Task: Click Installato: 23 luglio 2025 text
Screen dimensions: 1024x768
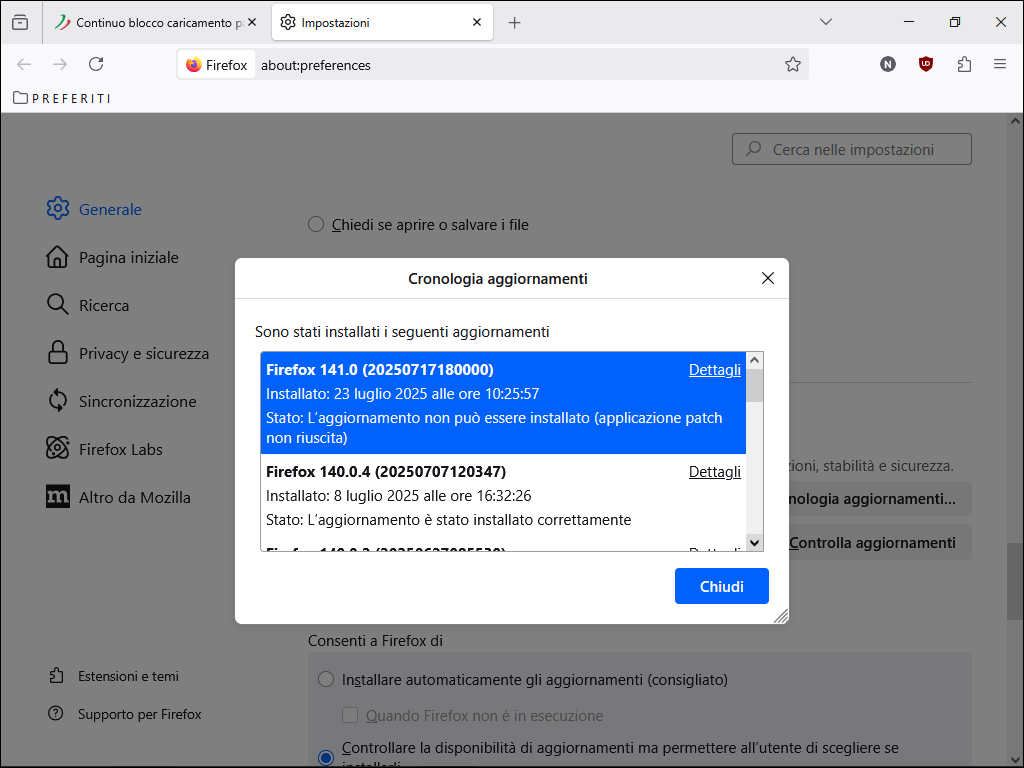Action: click(x=402, y=394)
